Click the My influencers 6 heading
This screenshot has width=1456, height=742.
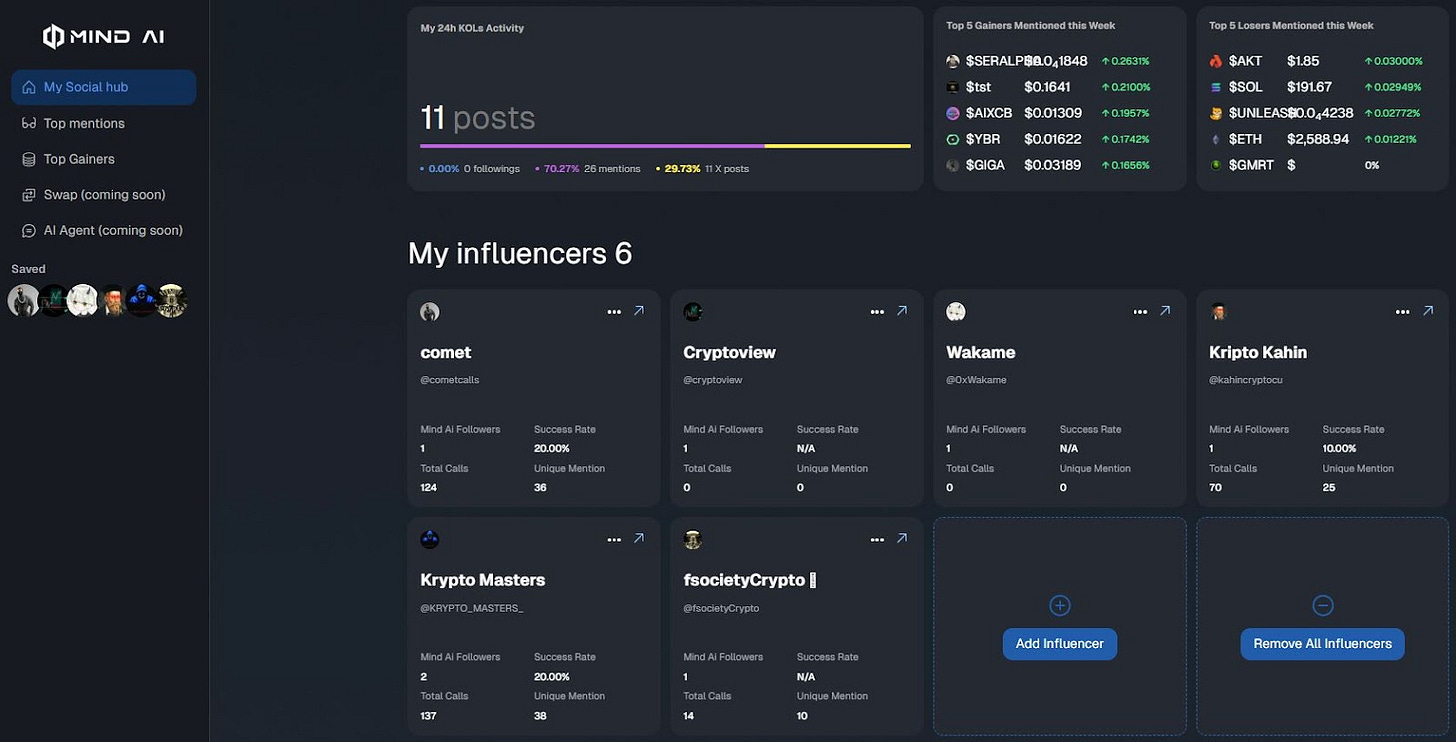click(x=520, y=254)
